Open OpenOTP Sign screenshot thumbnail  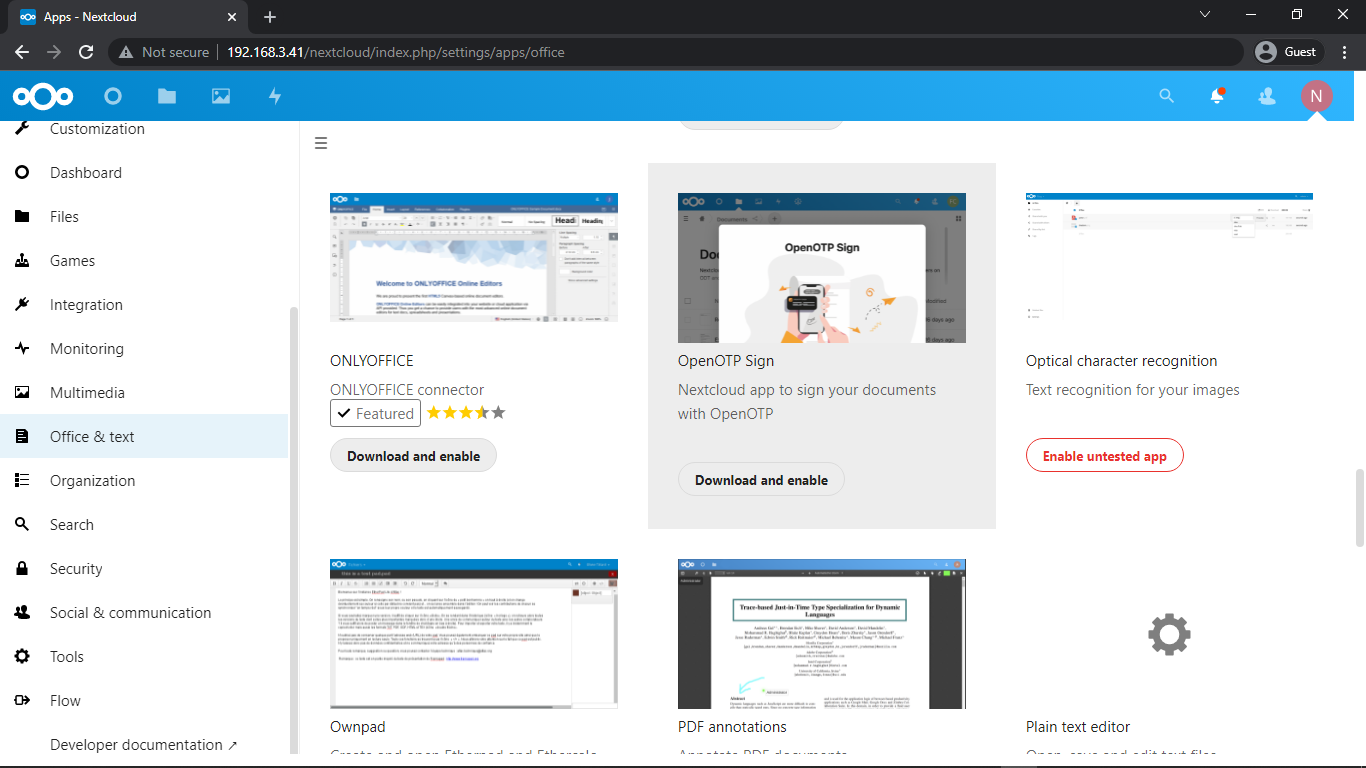click(x=822, y=268)
